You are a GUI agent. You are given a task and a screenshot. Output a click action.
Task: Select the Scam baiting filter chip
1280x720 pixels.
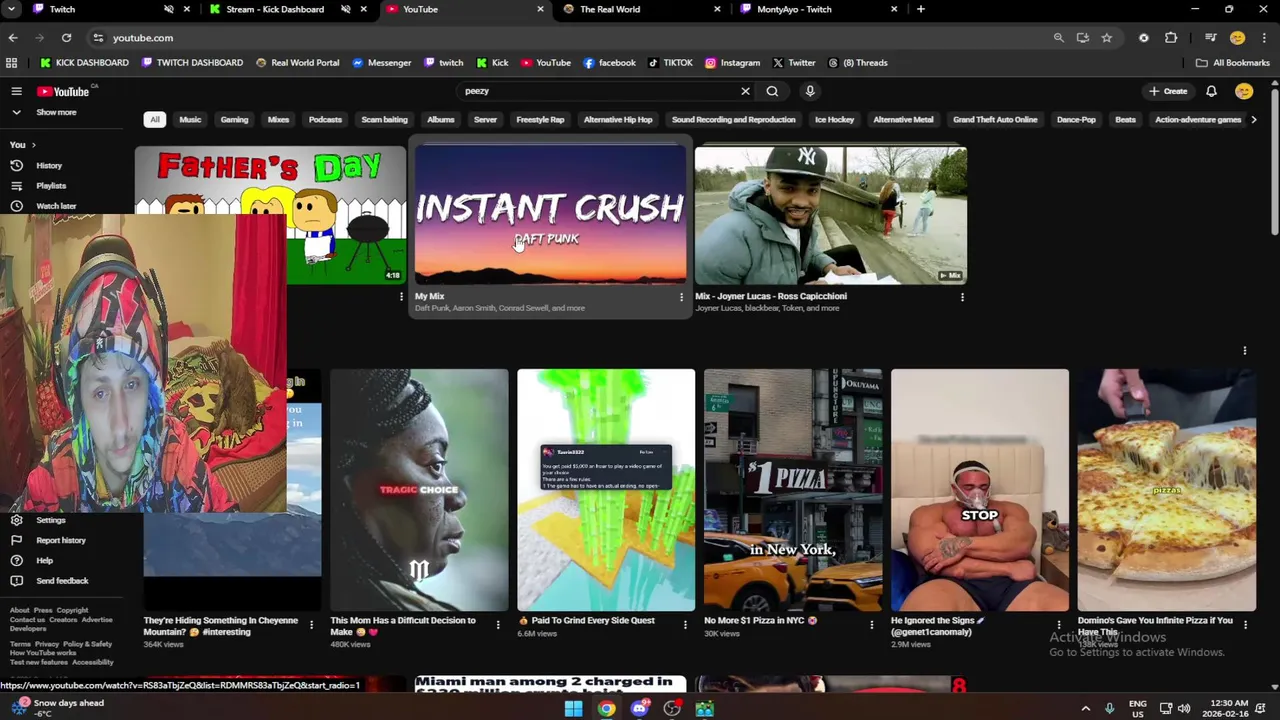[x=384, y=120]
